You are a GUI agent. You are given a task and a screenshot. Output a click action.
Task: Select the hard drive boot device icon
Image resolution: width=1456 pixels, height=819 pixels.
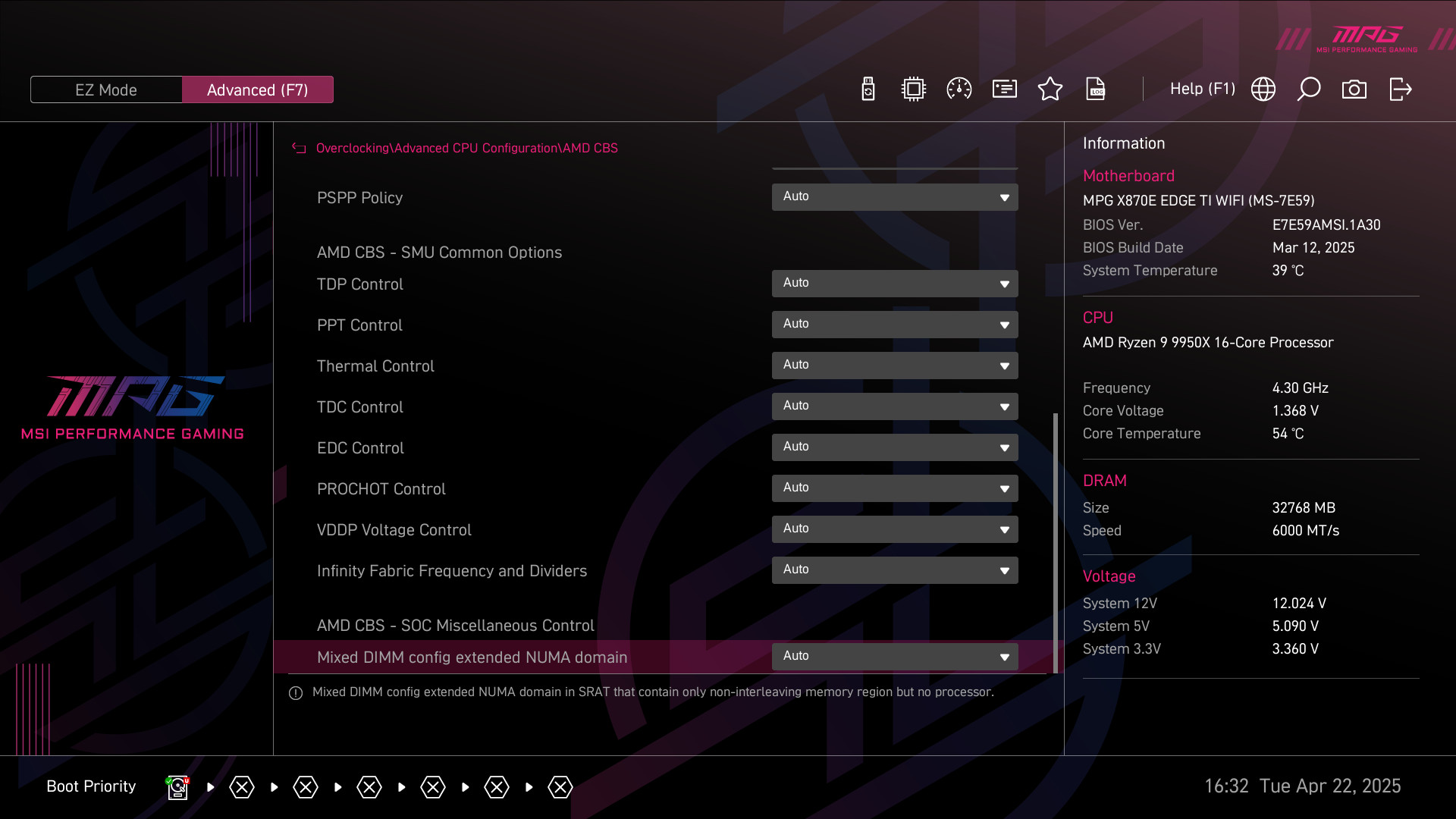click(177, 787)
